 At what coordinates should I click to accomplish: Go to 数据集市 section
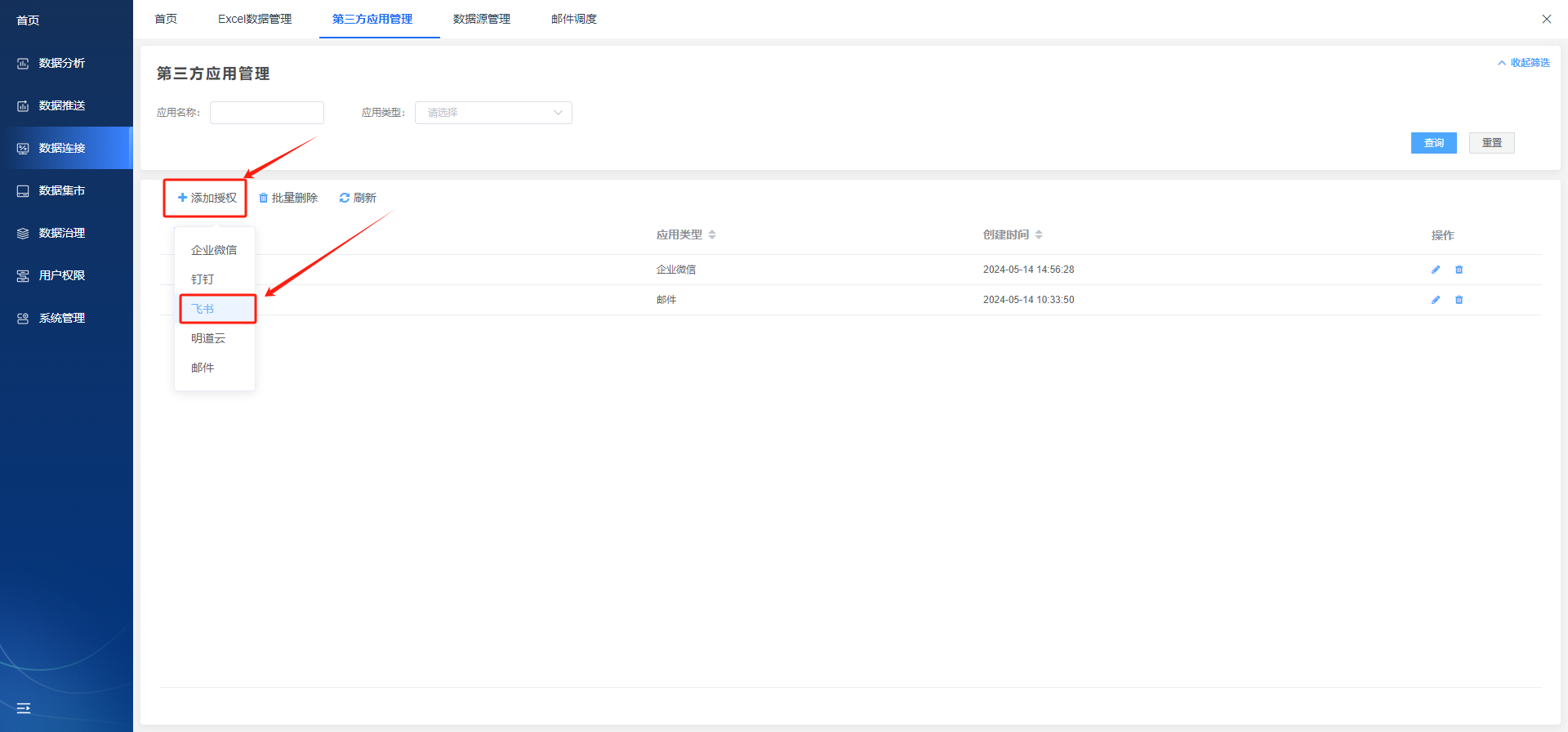[62, 190]
